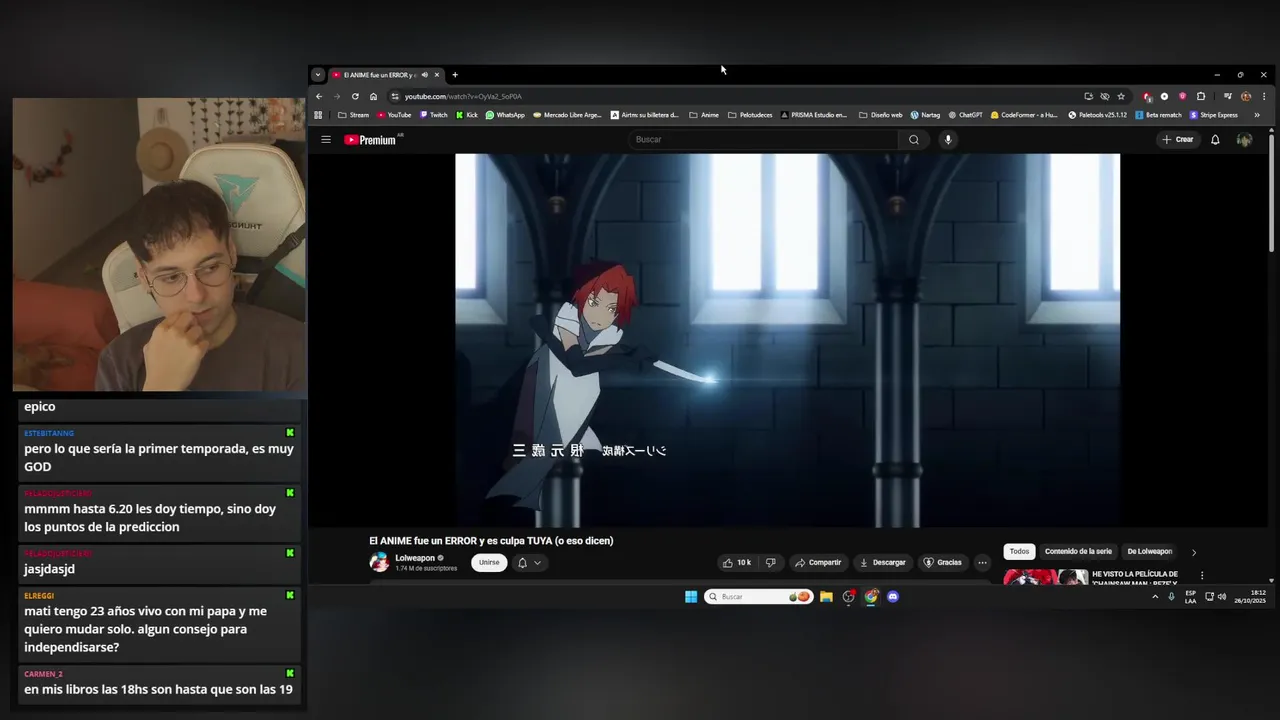Like the video with thumbs up

click(737, 563)
